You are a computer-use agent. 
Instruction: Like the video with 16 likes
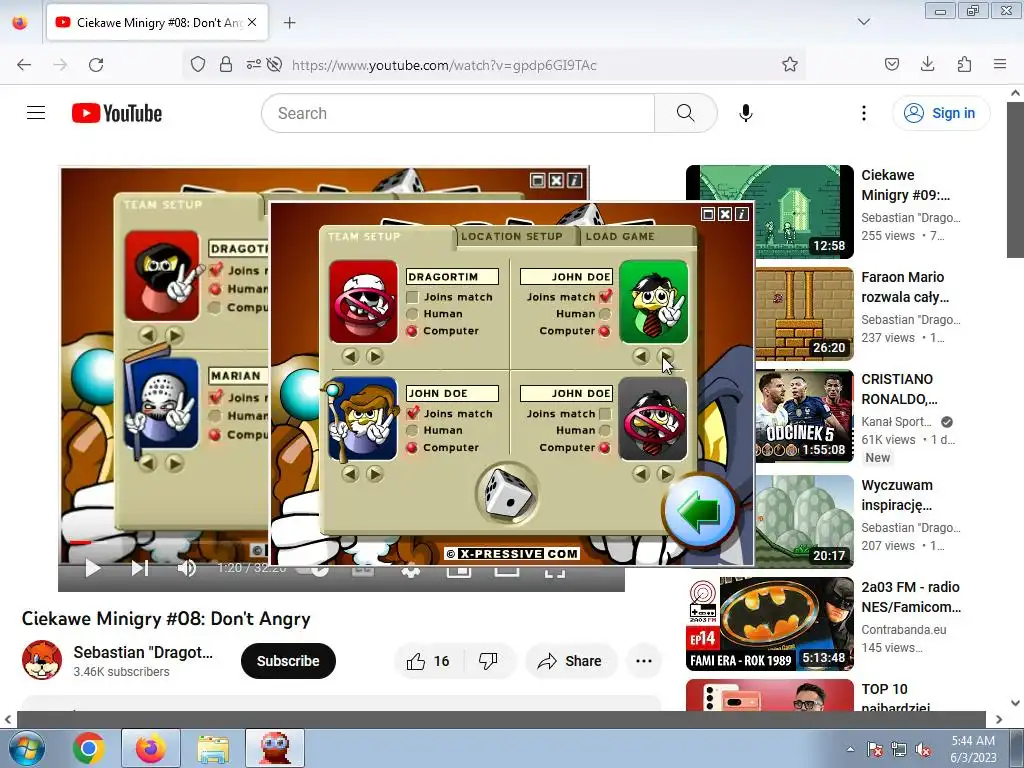[x=428, y=661]
